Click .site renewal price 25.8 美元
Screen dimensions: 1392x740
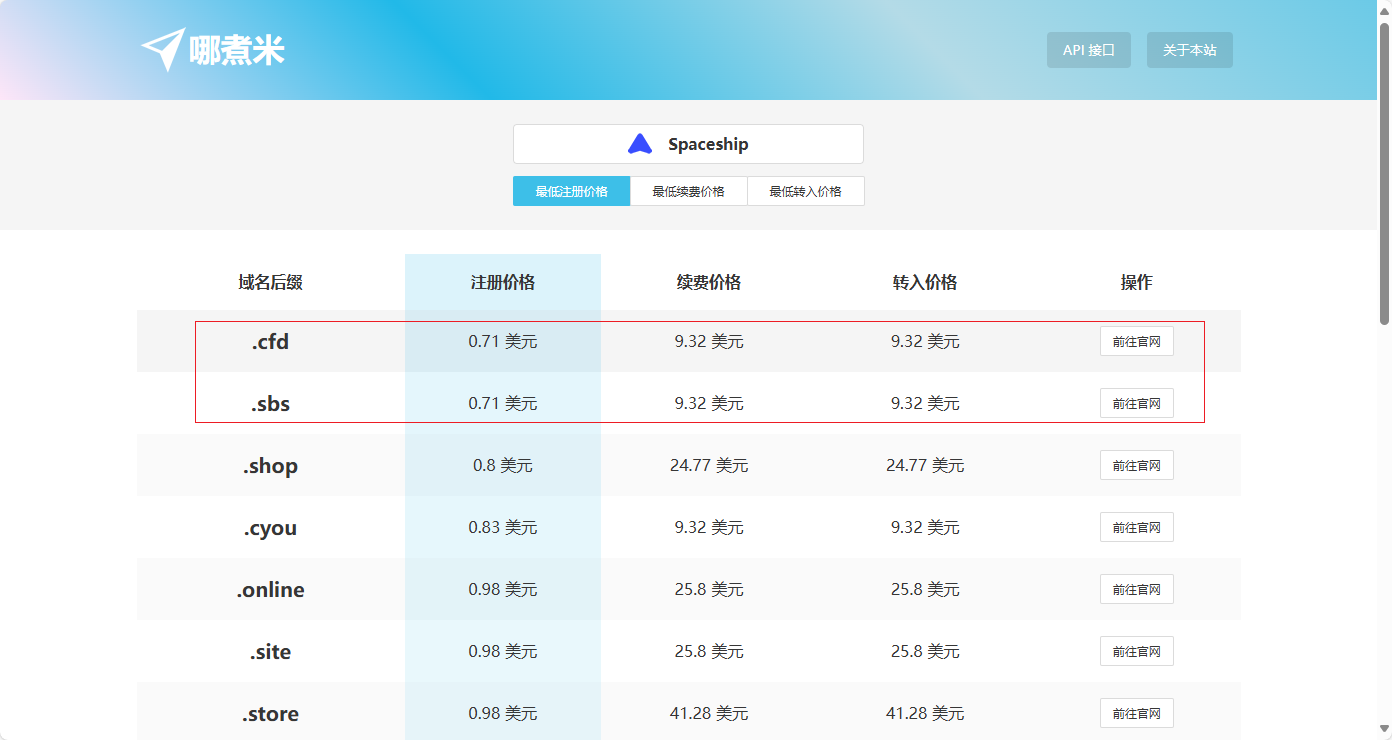pyautogui.click(x=709, y=651)
